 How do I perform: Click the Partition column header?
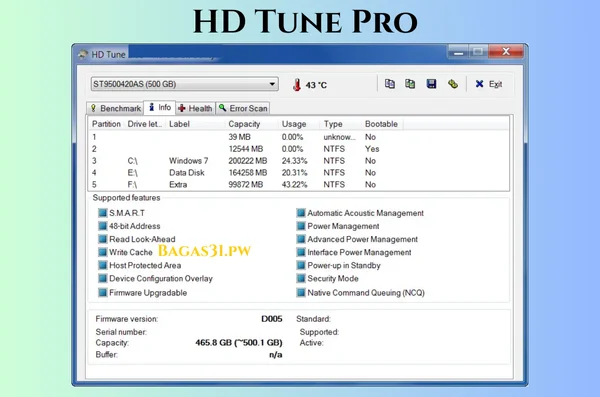pyautogui.click(x=106, y=124)
